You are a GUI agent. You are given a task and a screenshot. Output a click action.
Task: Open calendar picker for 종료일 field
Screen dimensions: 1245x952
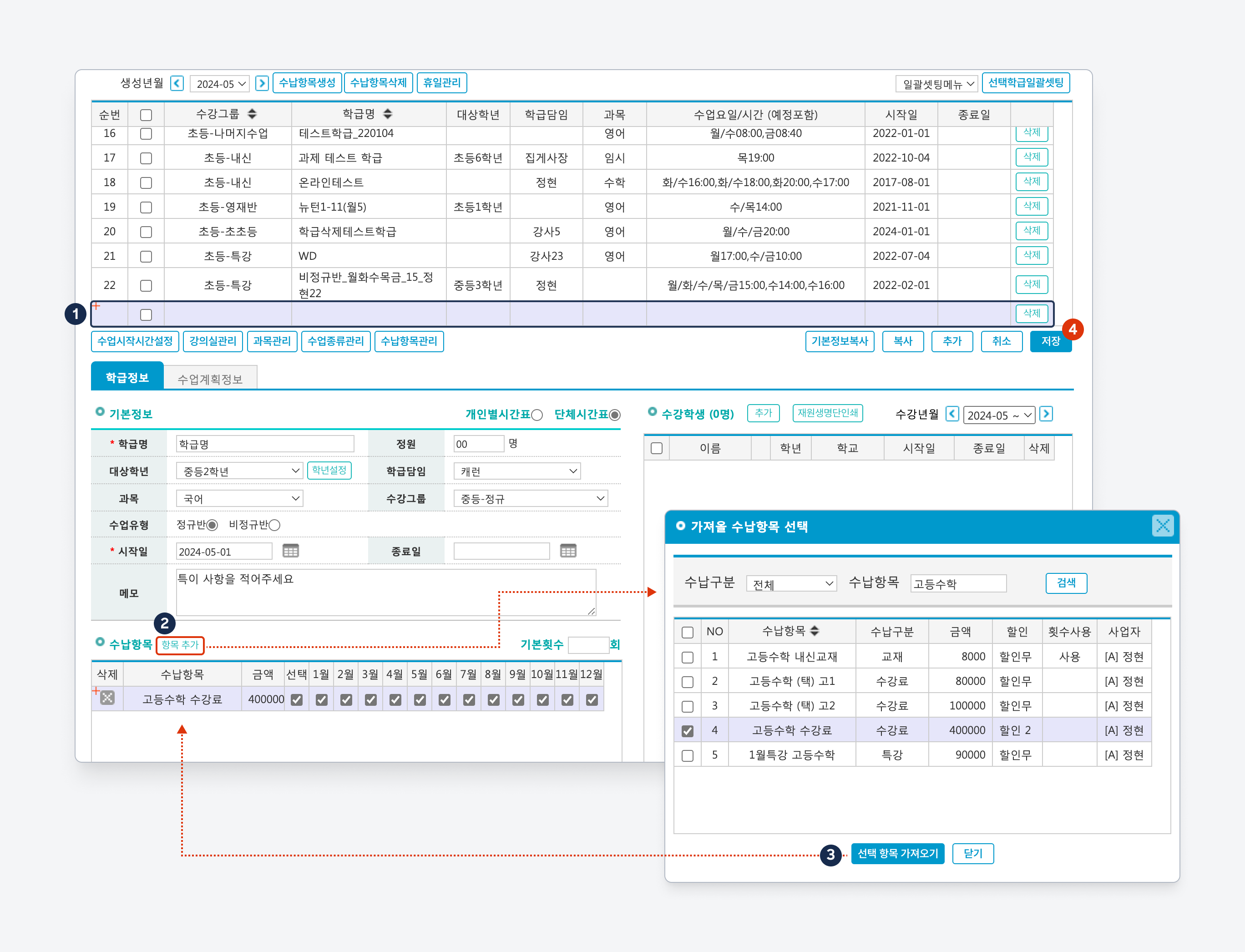click(x=568, y=551)
